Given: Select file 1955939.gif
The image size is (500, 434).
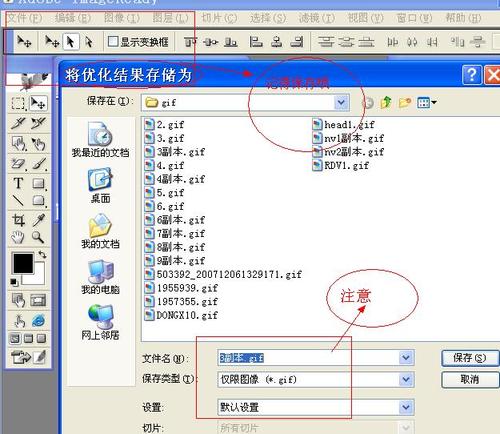Looking at the screenshot, I should 181,288.
